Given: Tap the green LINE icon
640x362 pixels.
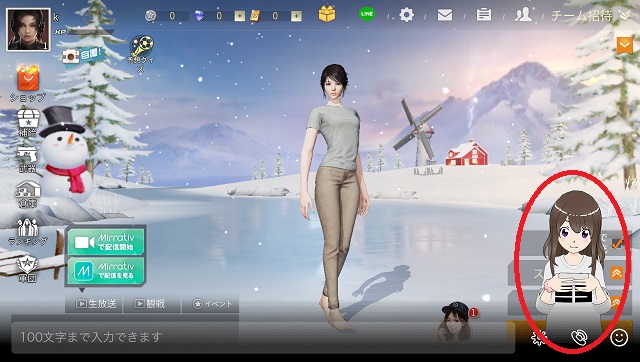Looking at the screenshot, I should click(367, 14).
